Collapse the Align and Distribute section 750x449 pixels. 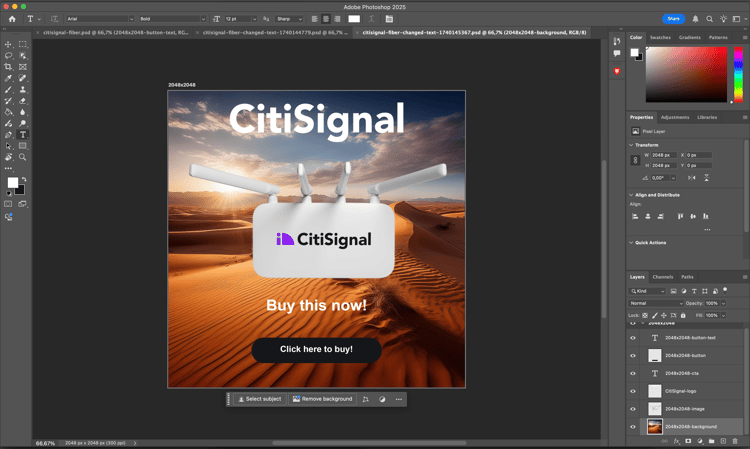[x=631, y=195]
